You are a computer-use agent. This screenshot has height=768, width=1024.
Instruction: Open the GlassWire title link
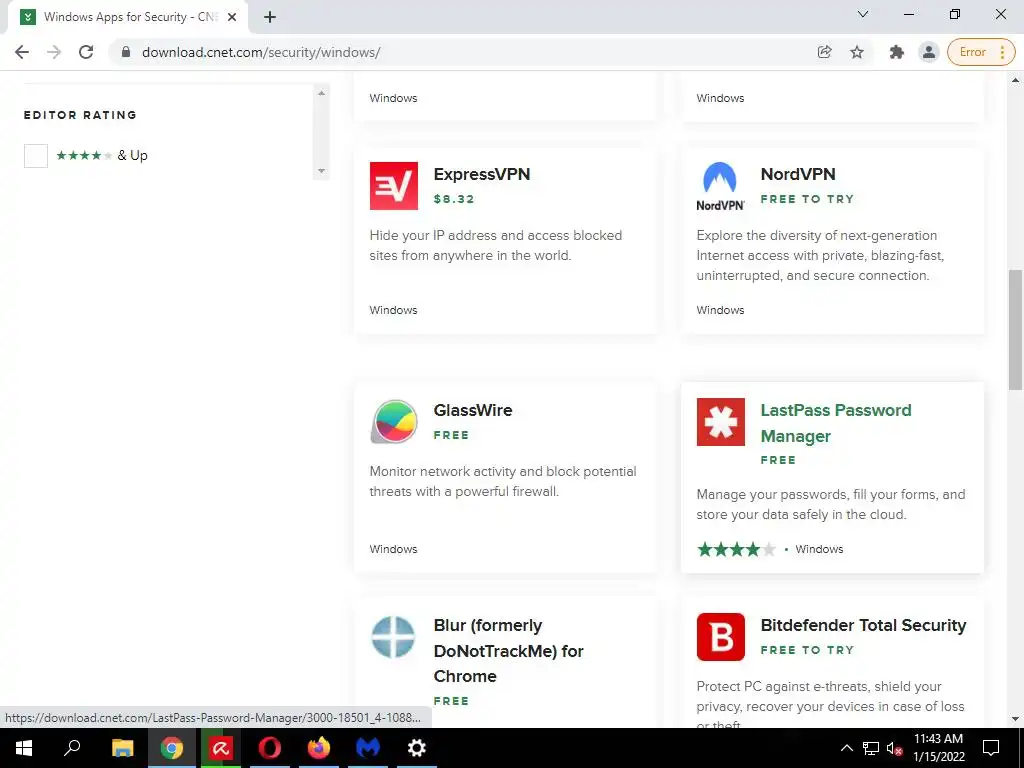pyautogui.click(x=473, y=410)
